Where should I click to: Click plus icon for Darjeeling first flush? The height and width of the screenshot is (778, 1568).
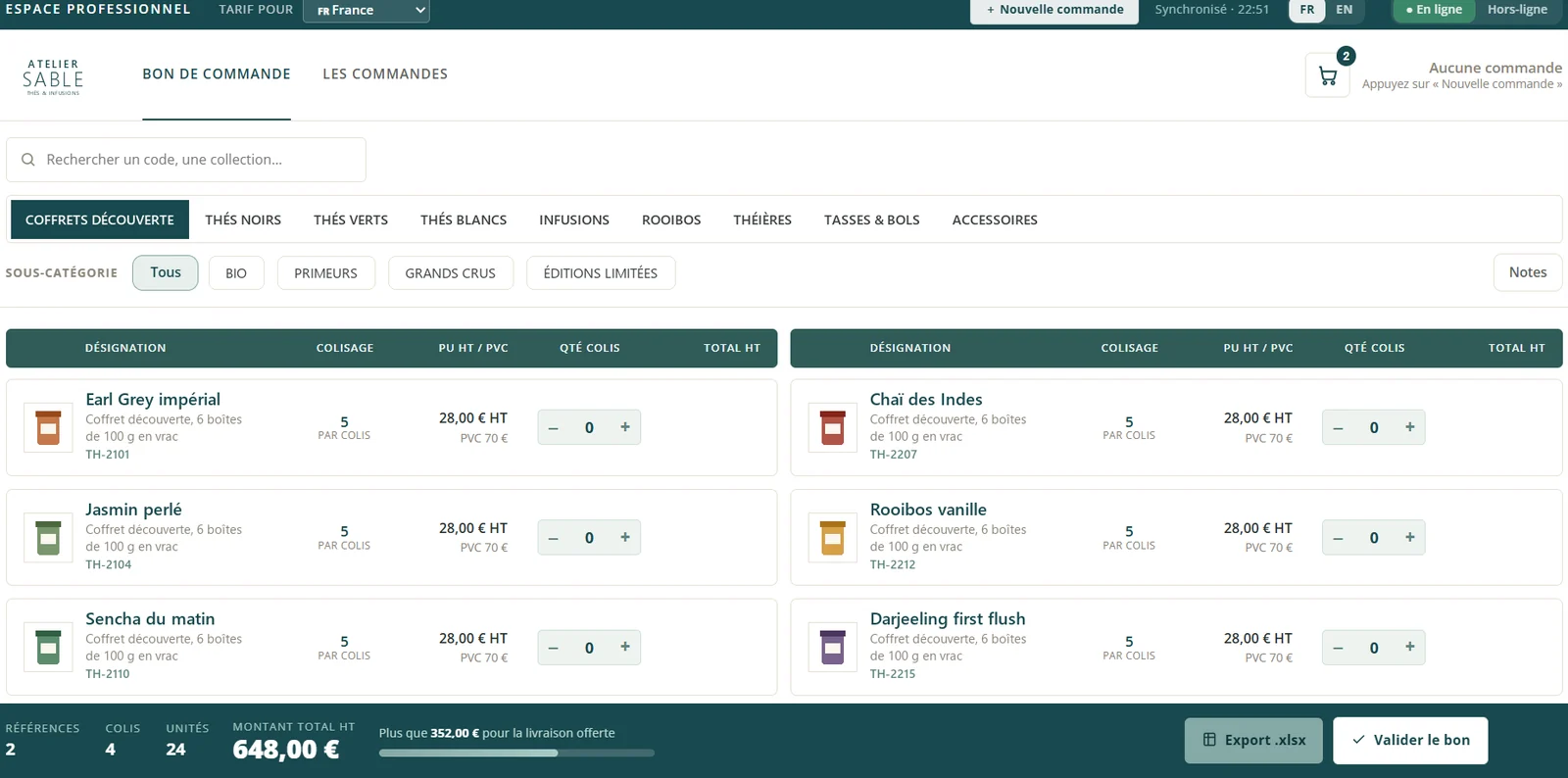[1410, 647]
